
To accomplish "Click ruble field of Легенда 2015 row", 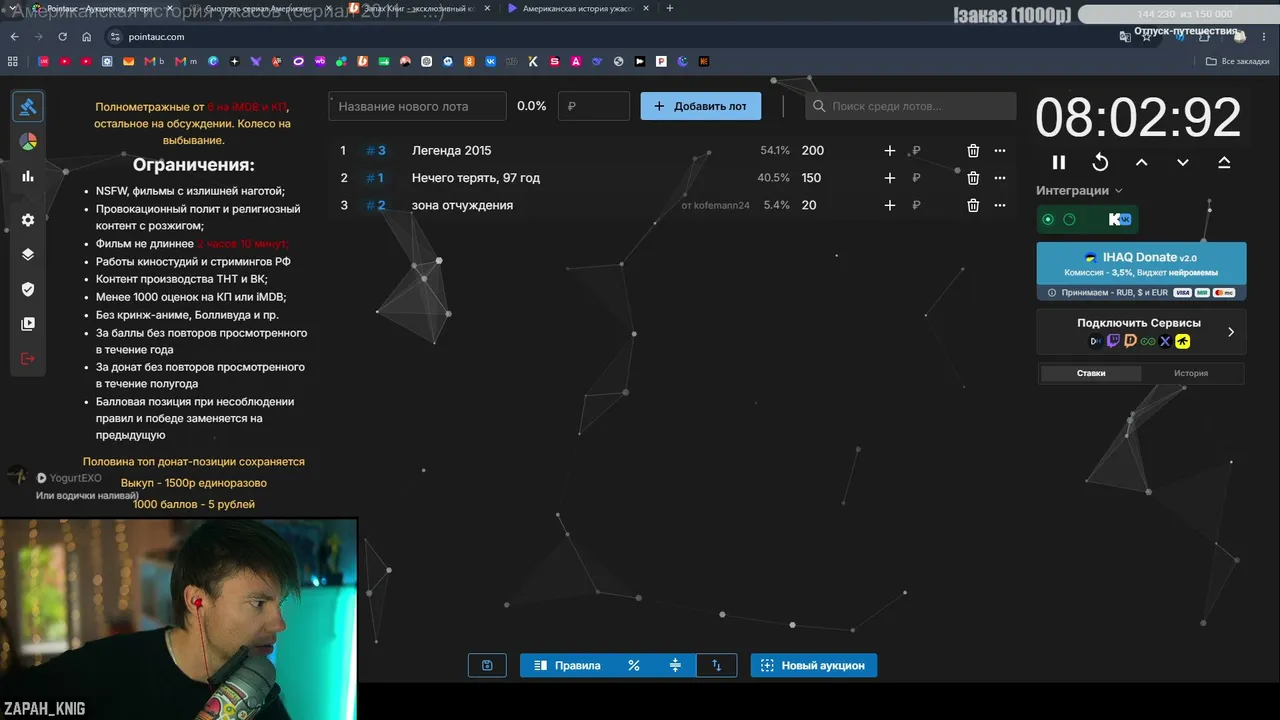I will click(930, 151).
